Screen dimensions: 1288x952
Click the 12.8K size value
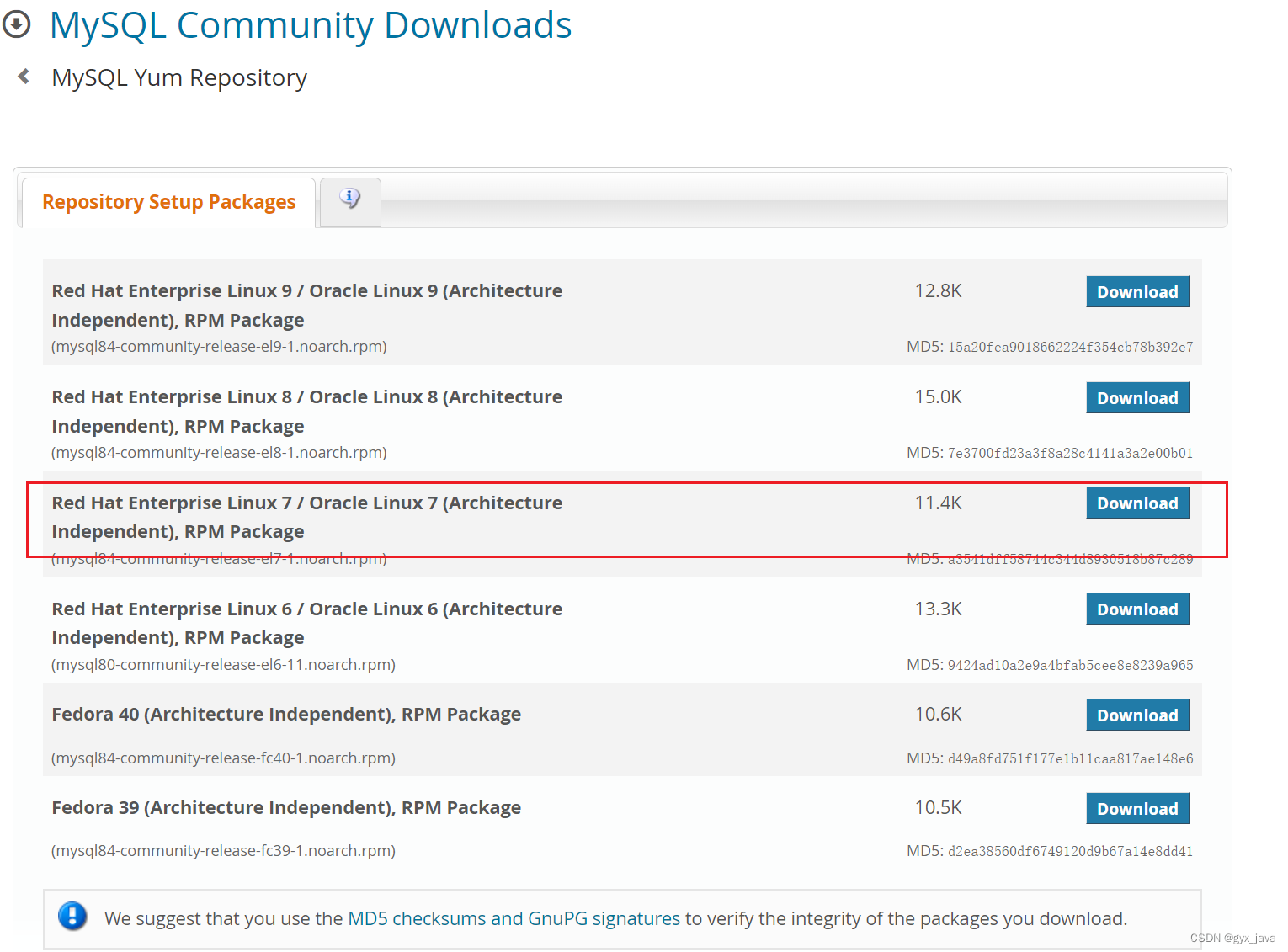pos(938,291)
